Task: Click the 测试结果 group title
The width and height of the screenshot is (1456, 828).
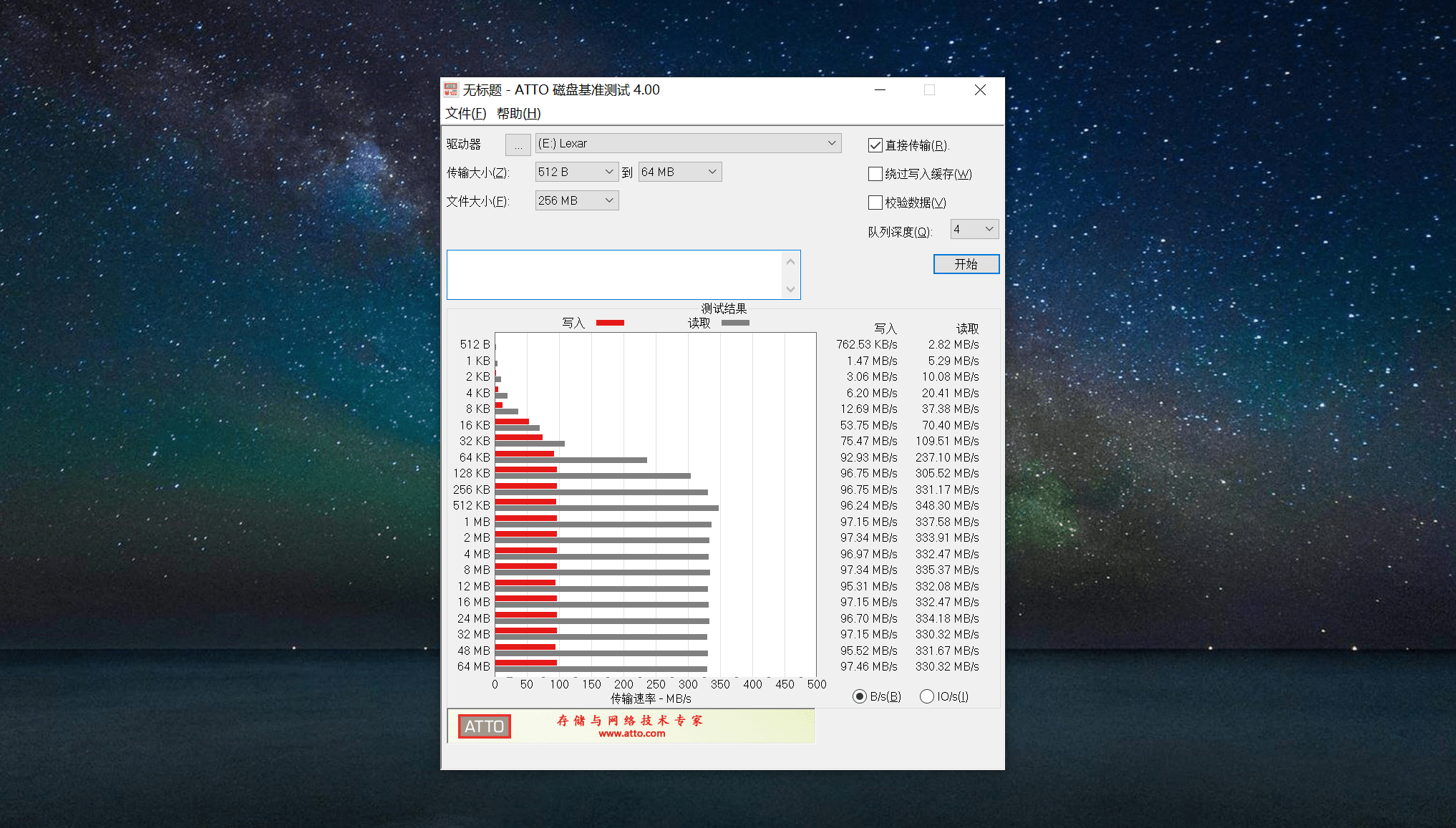Action: point(724,308)
